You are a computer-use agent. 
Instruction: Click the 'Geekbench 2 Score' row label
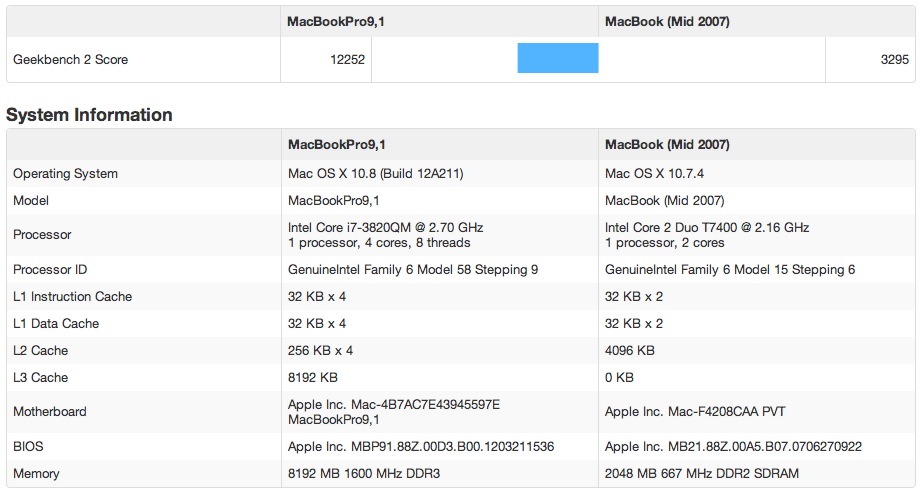pos(71,59)
